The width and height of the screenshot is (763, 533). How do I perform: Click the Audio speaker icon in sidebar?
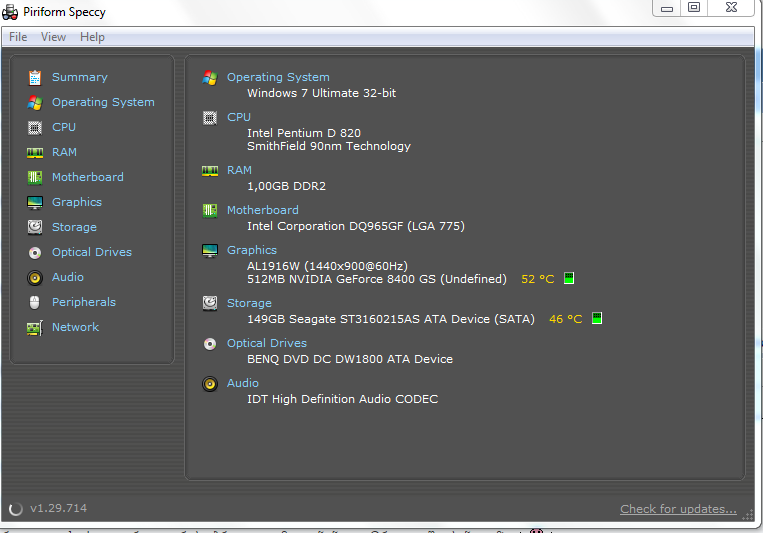(x=35, y=277)
